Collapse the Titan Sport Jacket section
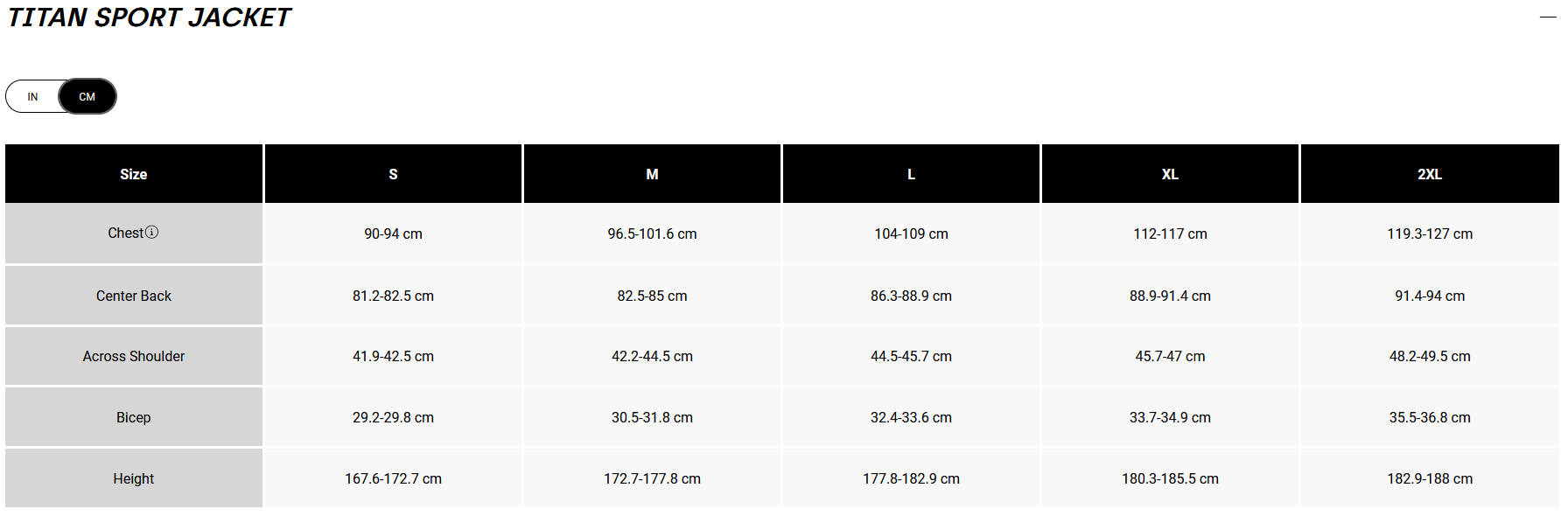Viewport: 1568px width, 516px height. point(1548,17)
